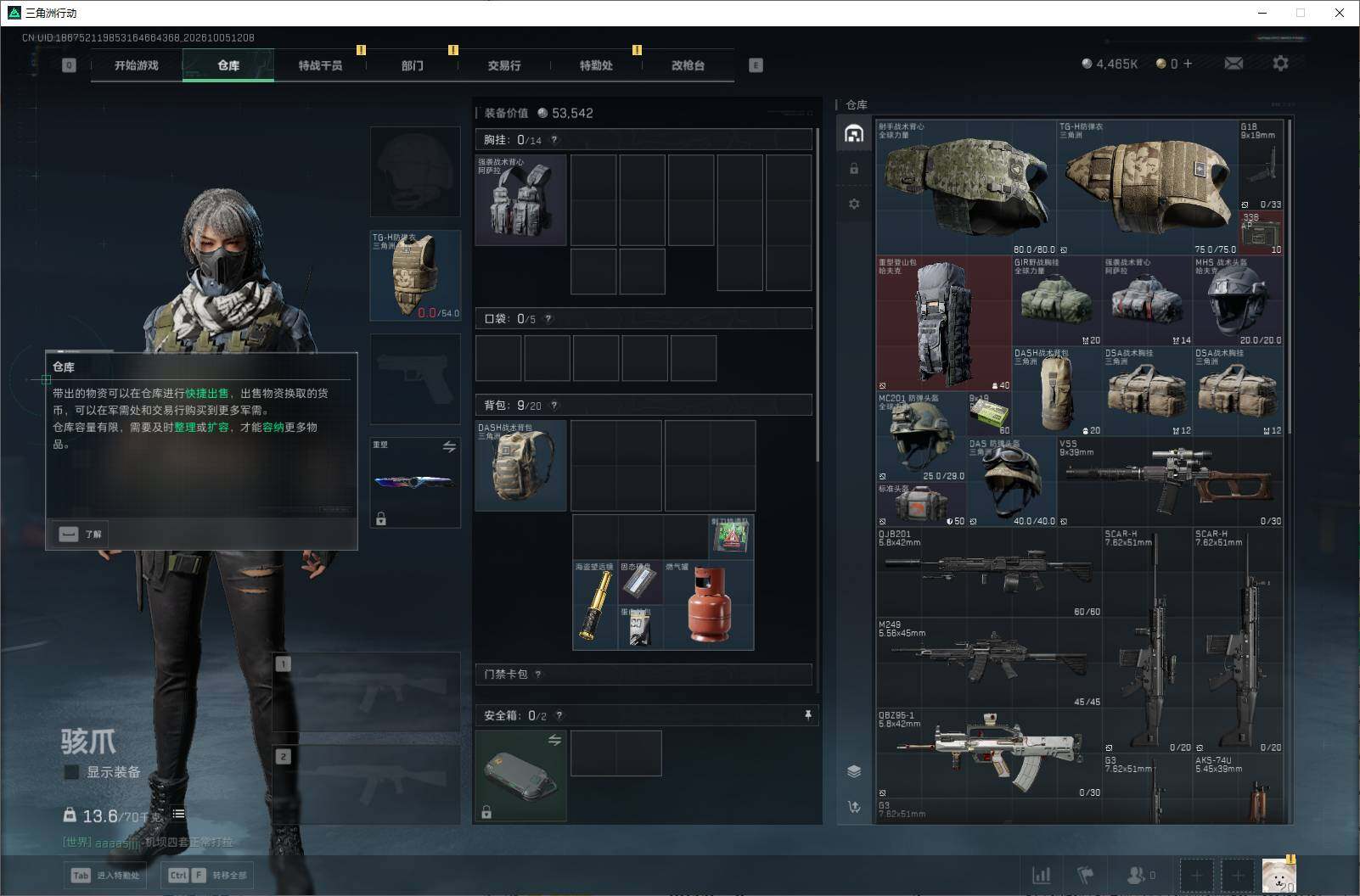Image resolution: width=1360 pixels, height=896 pixels.
Task: Click help icon beside 口袋 capacity
Action: pyautogui.click(x=548, y=319)
